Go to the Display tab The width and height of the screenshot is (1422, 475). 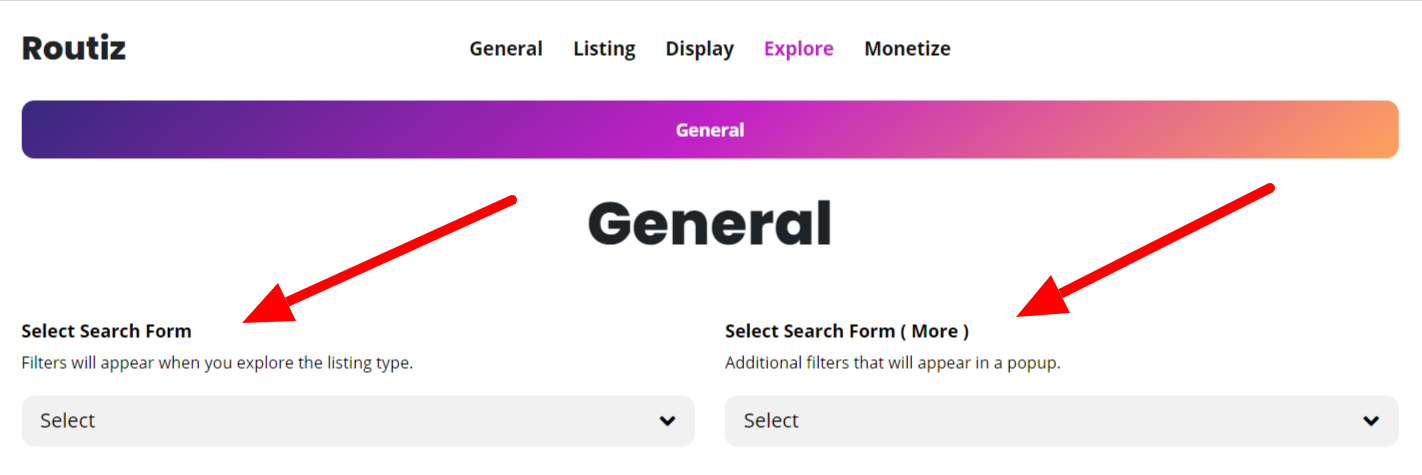(700, 48)
